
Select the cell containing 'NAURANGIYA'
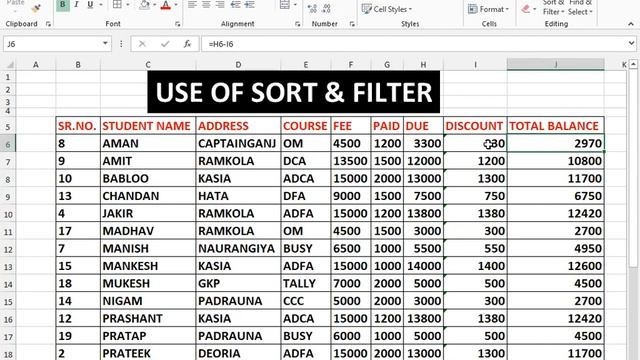(x=238, y=248)
